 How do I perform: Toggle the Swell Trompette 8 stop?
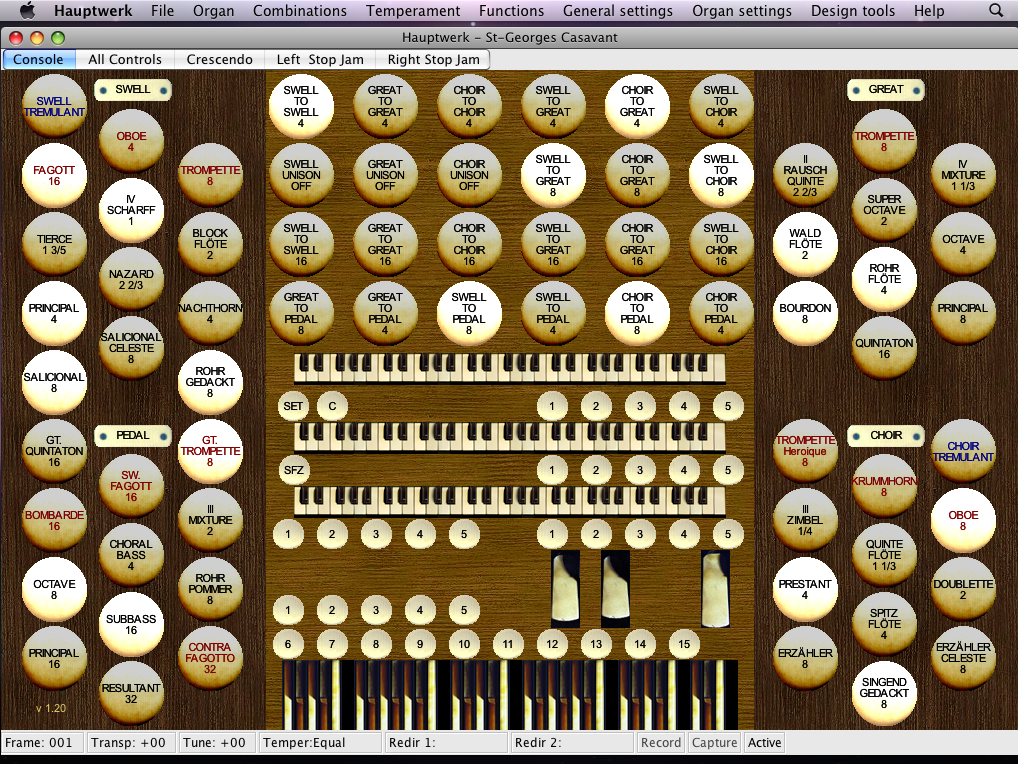click(210, 175)
